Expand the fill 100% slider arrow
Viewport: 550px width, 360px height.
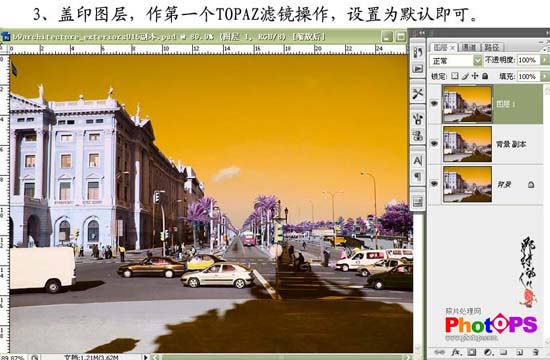tap(545, 76)
